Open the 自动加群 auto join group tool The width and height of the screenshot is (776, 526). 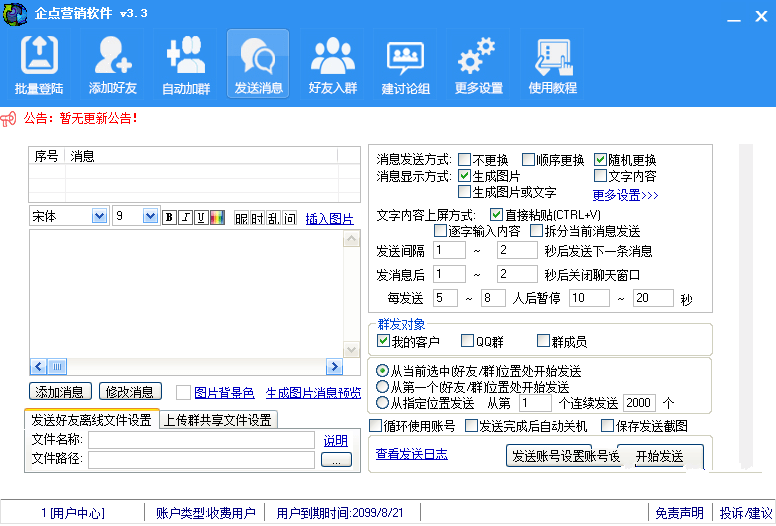pyautogui.click(x=186, y=64)
